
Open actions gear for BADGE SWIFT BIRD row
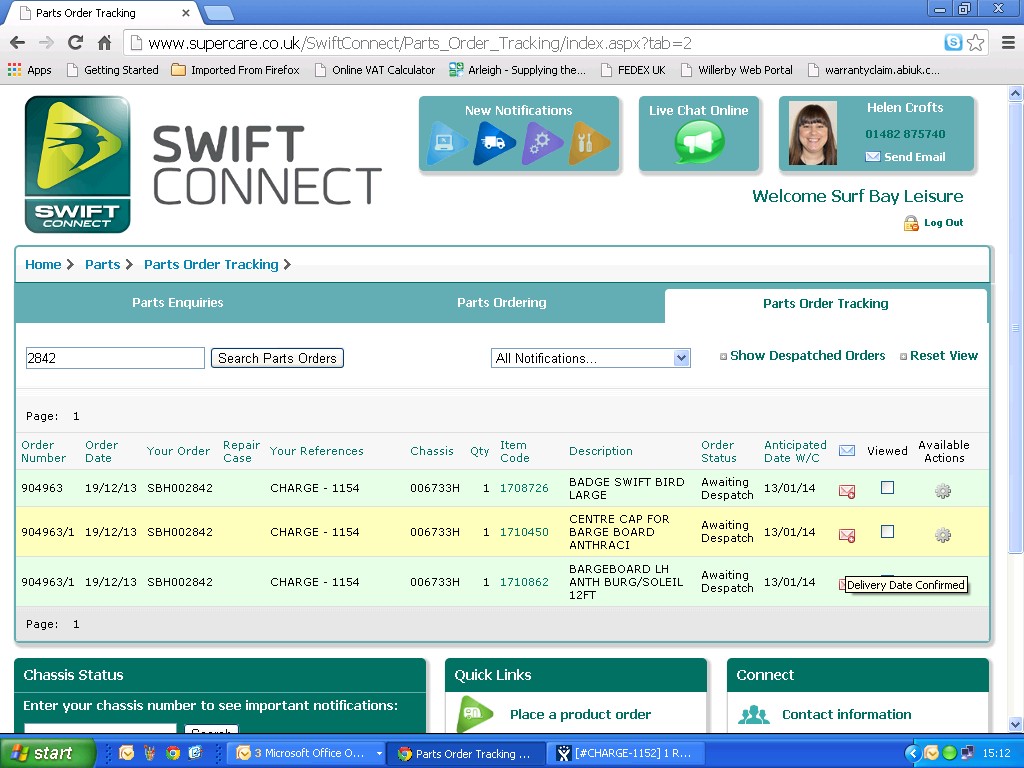click(x=942, y=491)
